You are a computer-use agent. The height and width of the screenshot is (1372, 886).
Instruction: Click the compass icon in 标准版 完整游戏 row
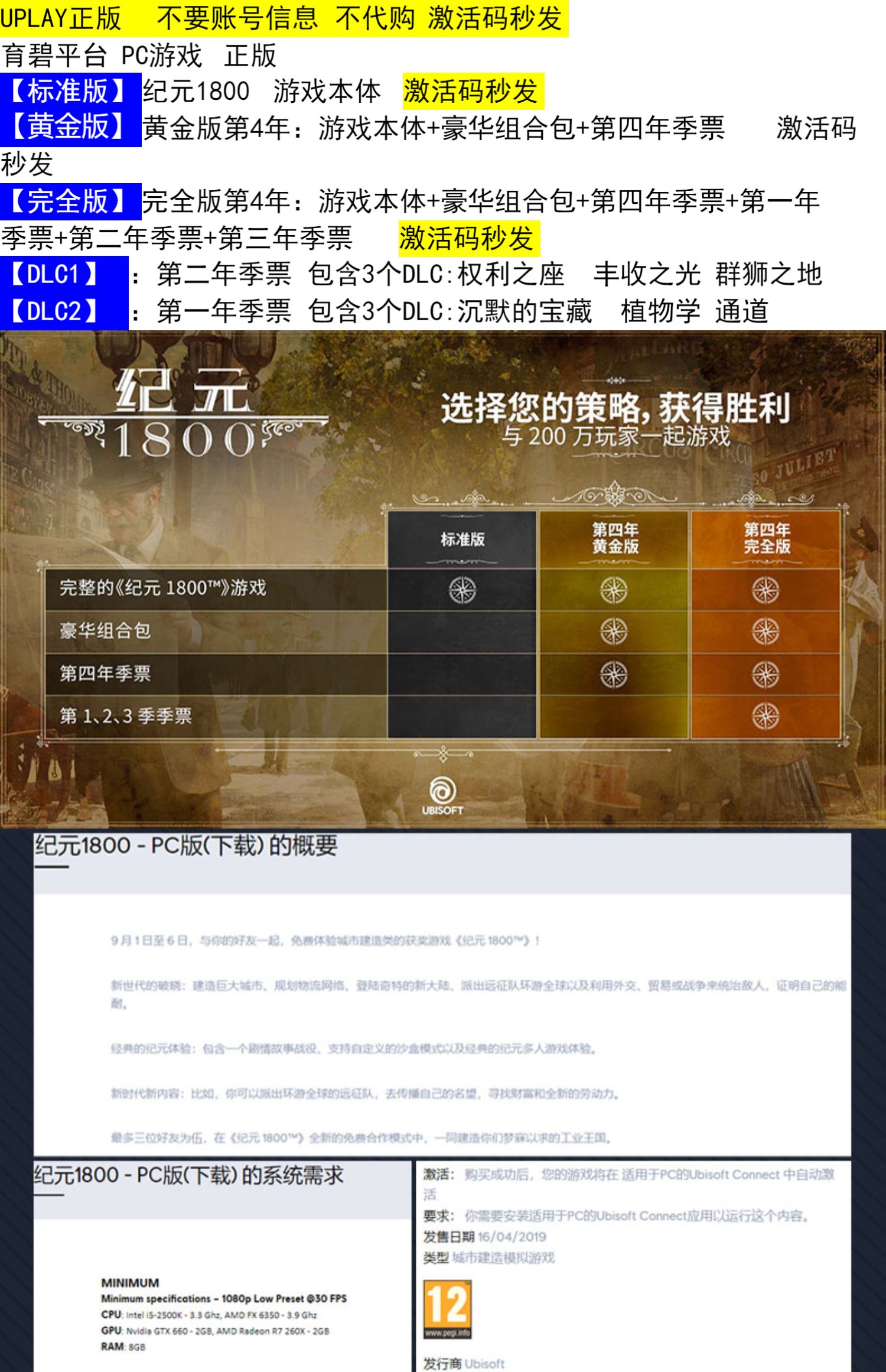click(462, 590)
